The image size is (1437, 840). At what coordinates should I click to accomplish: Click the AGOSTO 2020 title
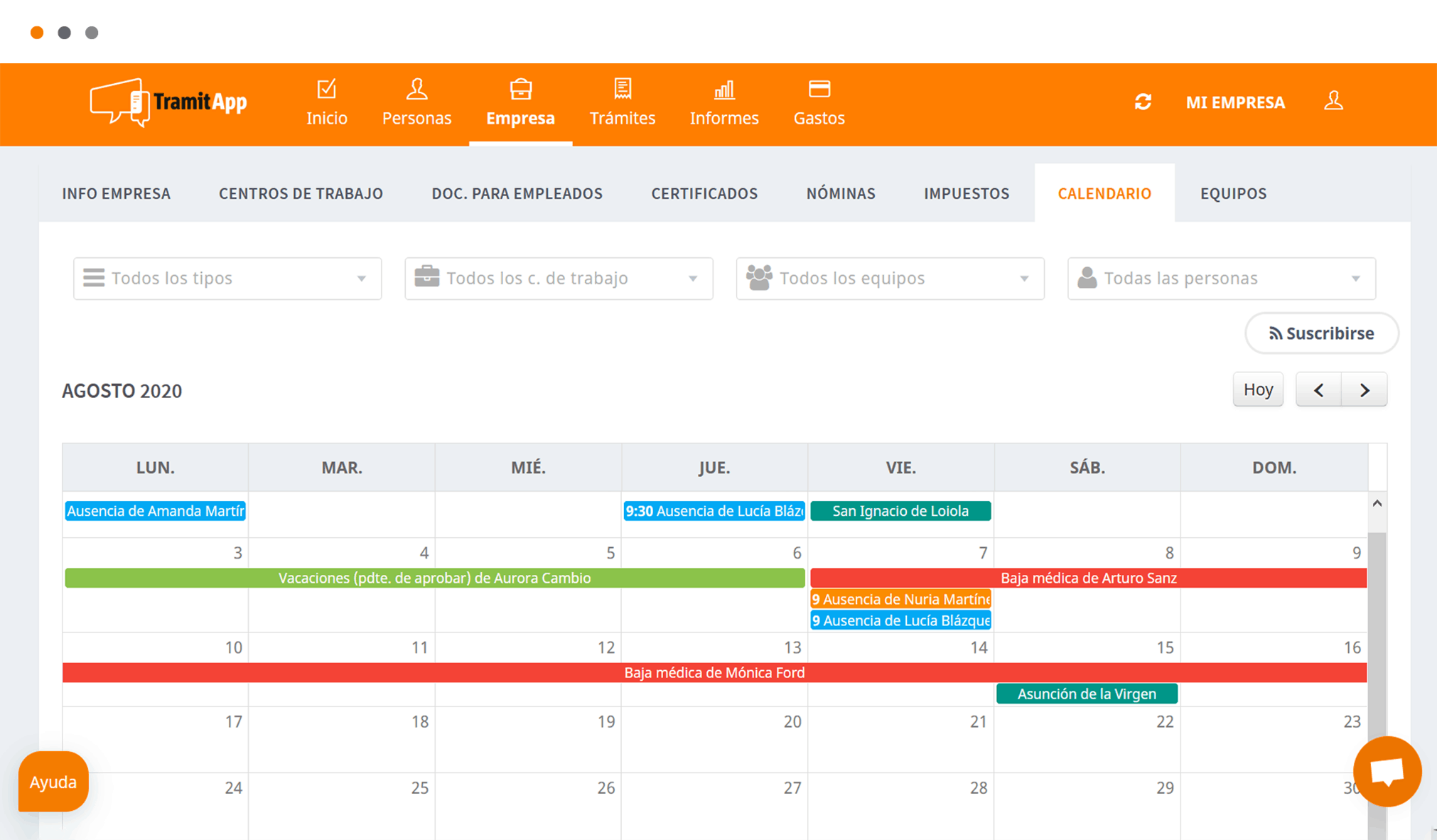tap(122, 391)
